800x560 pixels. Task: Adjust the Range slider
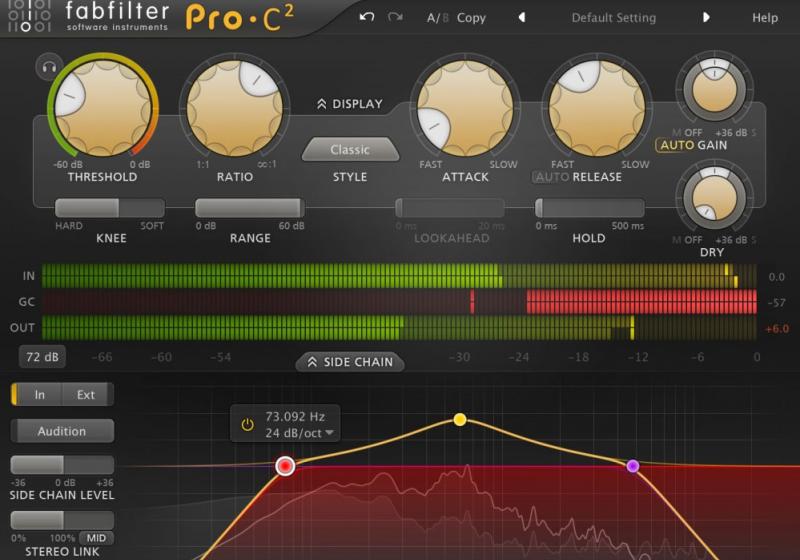pyautogui.click(x=249, y=208)
